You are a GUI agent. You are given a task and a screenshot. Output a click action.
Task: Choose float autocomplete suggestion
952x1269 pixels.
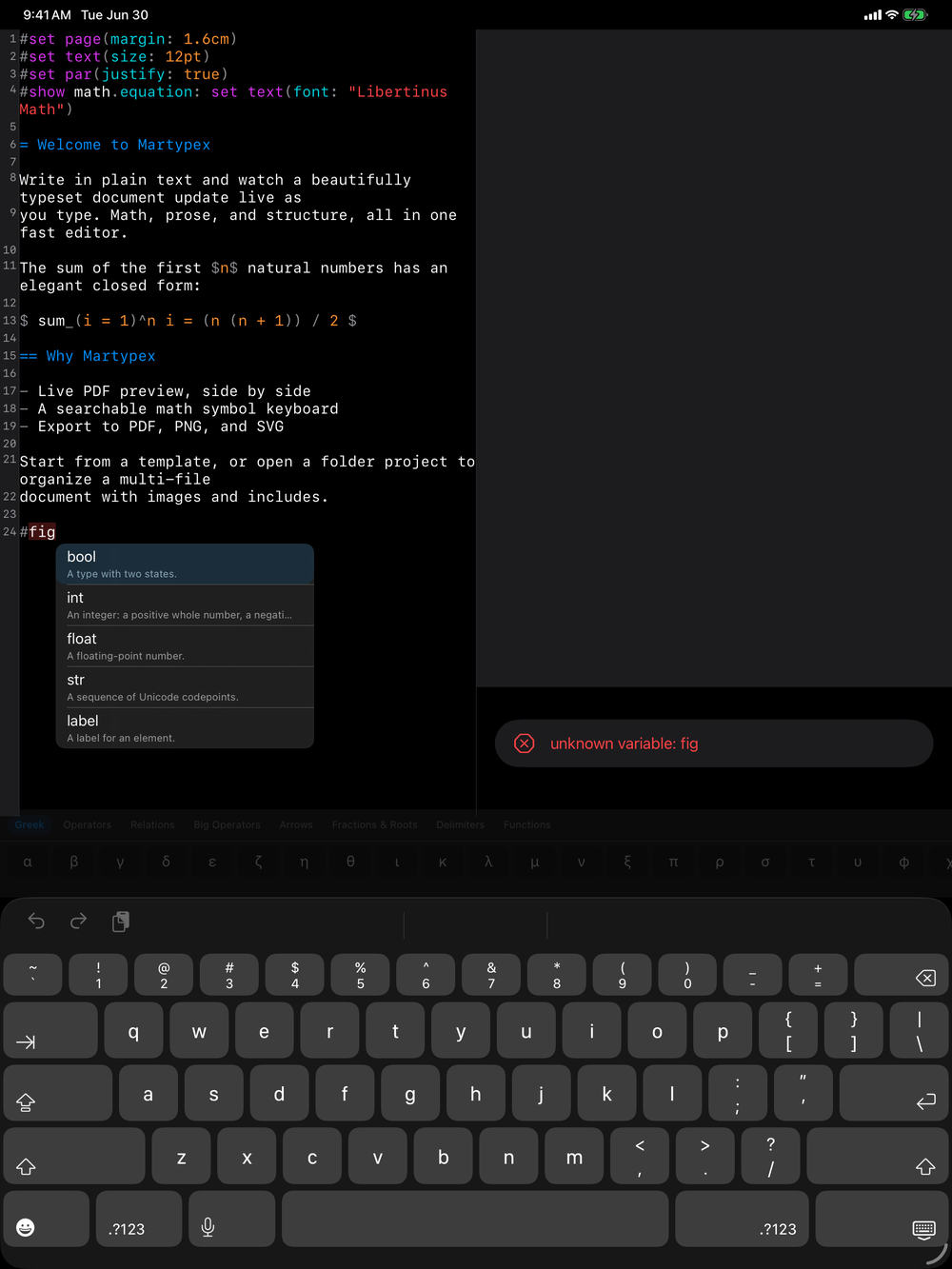185,645
